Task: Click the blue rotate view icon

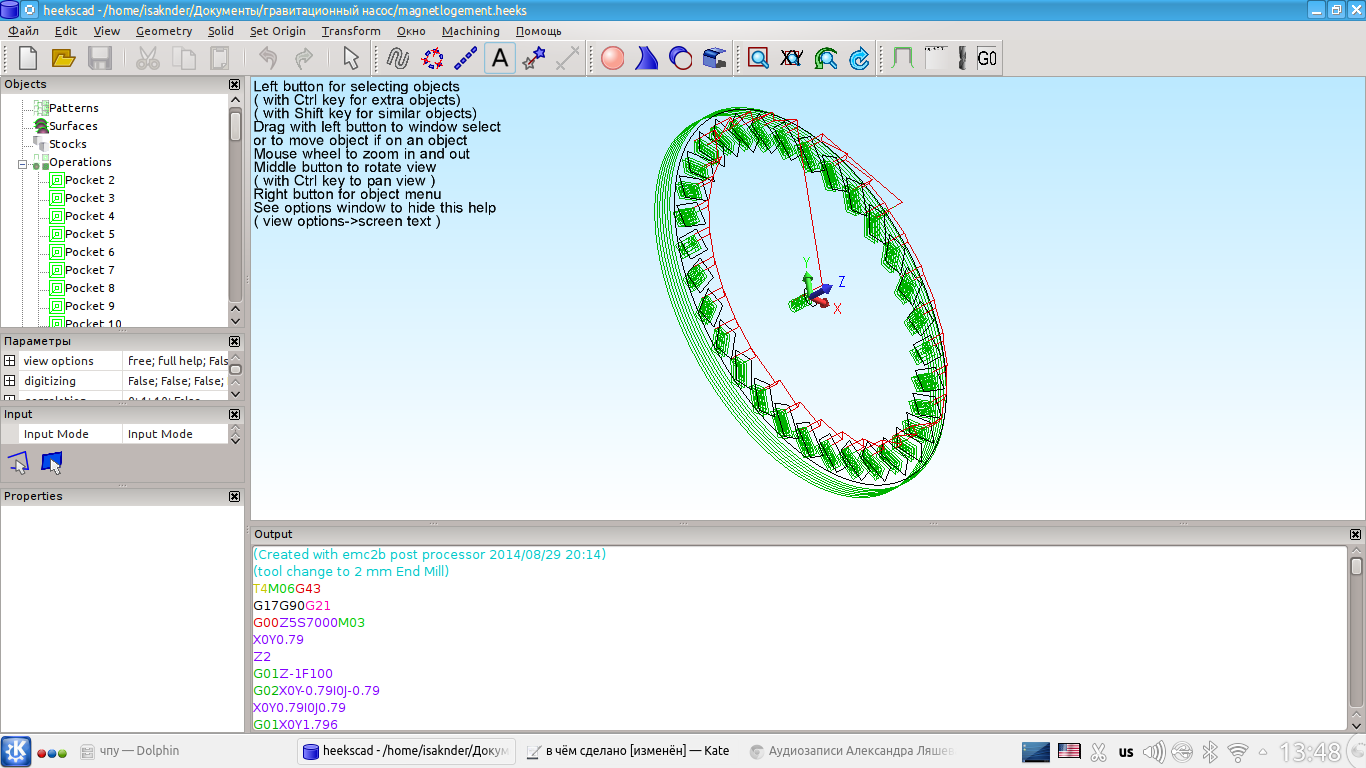Action: pos(860,58)
